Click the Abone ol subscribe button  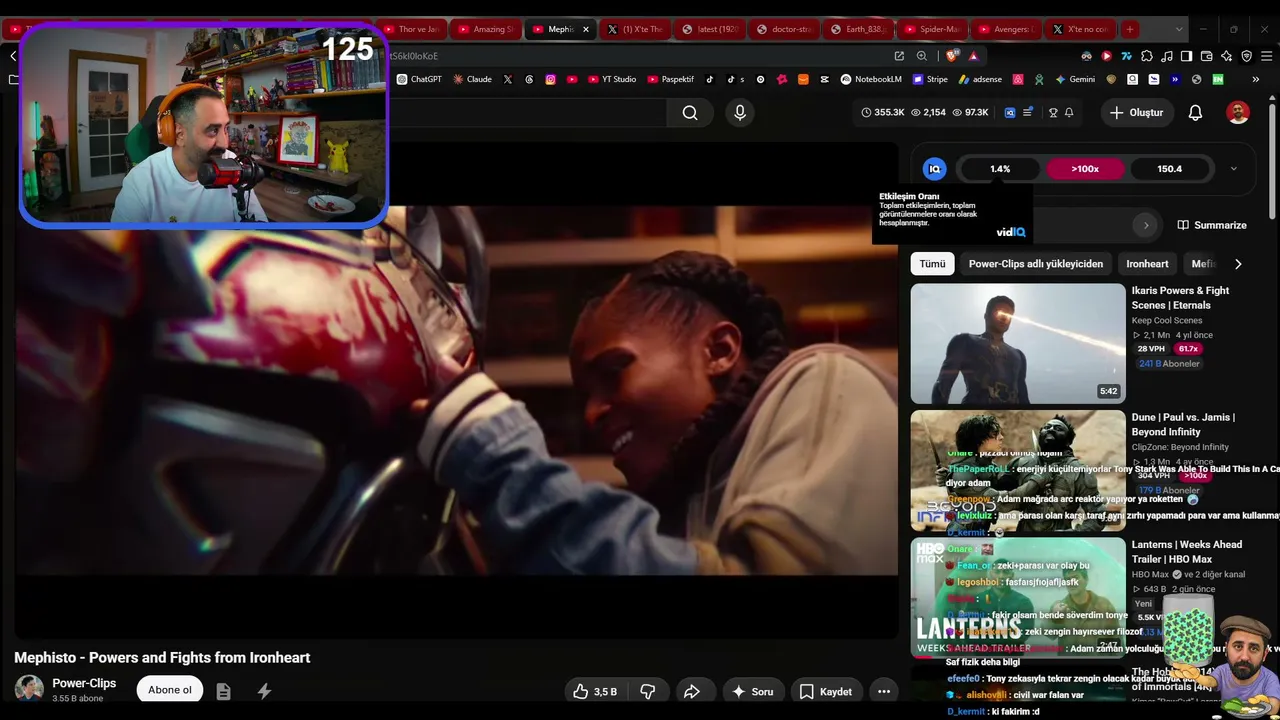169,690
